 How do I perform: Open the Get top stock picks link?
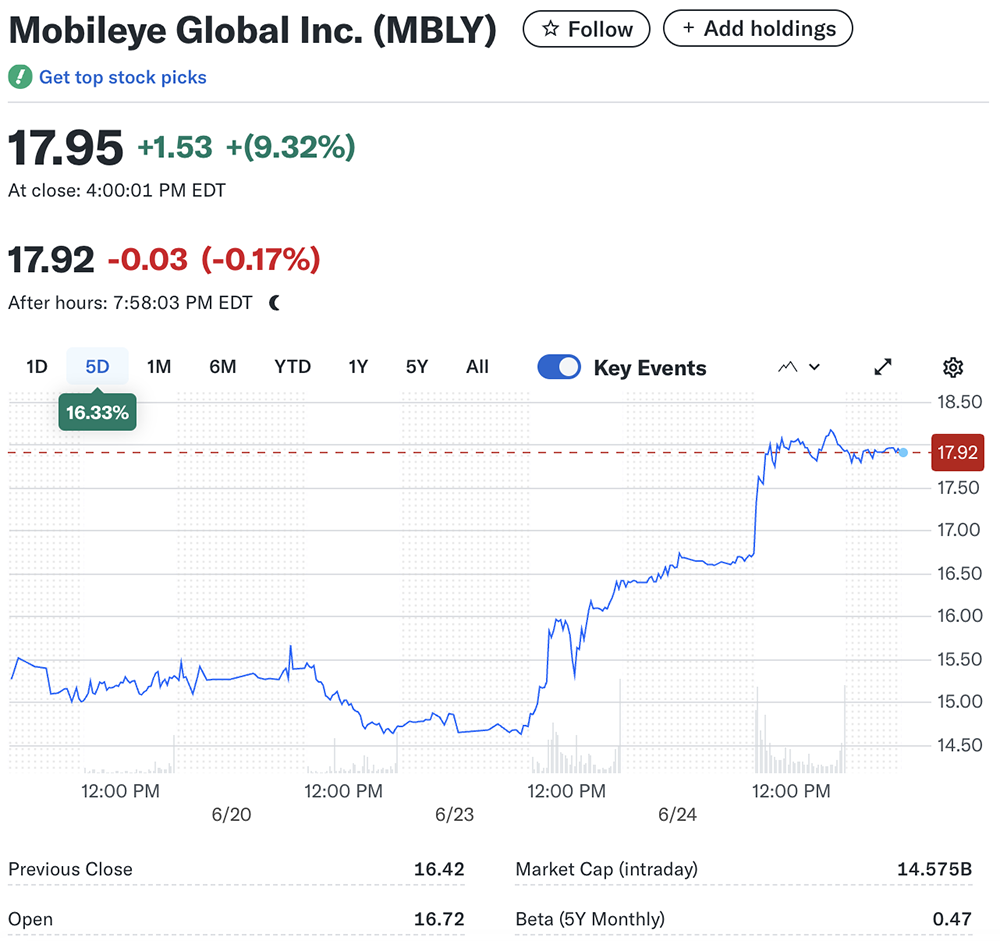click(122, 77)
